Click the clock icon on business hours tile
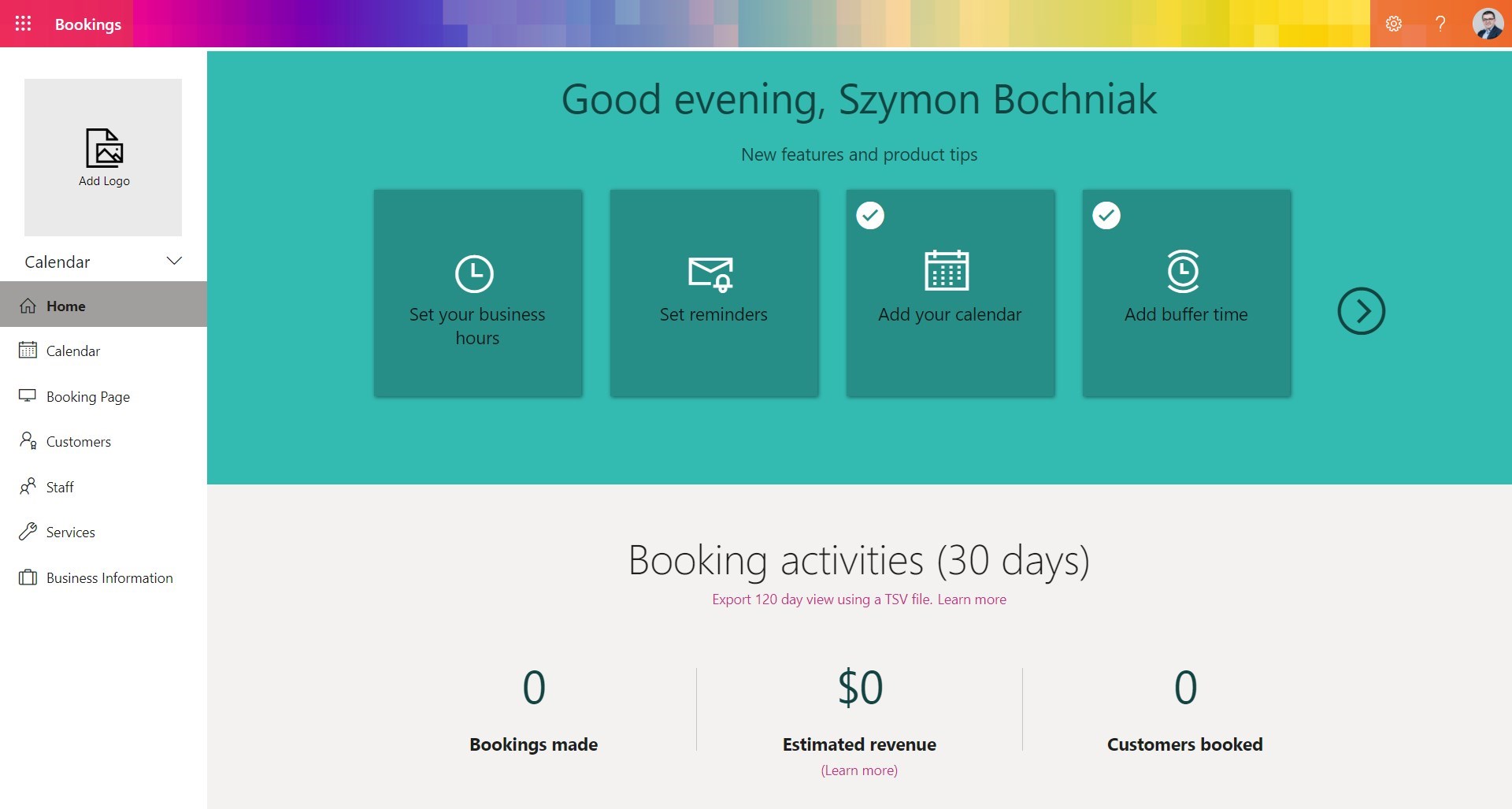The width and height of the screenshot is (1512, 809). tap(474, 273)
